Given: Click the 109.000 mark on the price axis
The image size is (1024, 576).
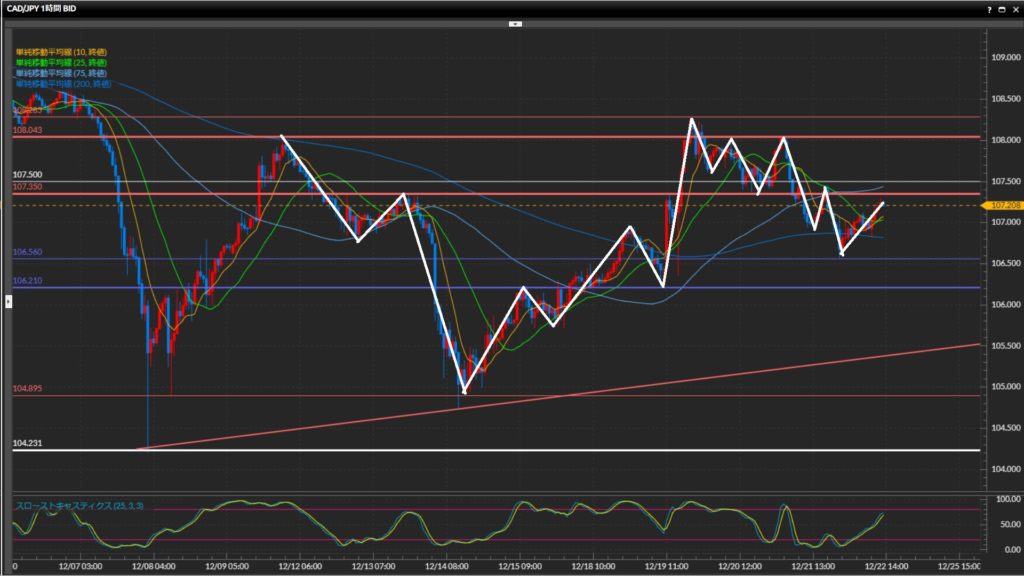Looking at the screenshot, I should (1002, 56).
